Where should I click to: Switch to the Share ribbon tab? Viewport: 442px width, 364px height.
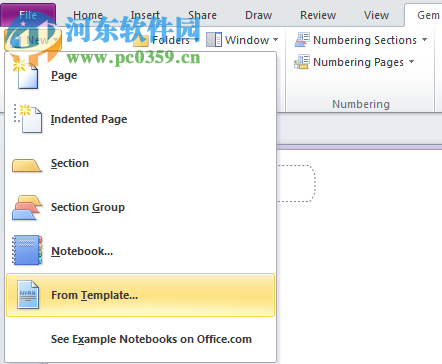[x=202, y=15]
